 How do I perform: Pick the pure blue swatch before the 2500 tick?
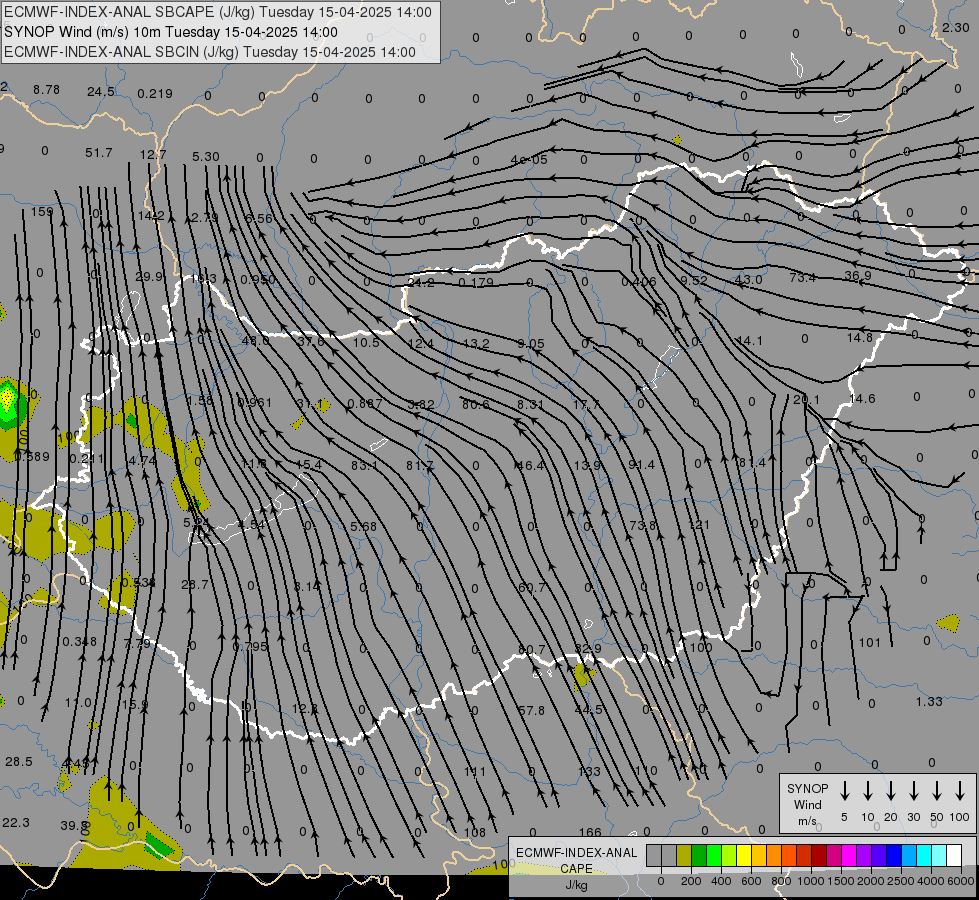894,855
